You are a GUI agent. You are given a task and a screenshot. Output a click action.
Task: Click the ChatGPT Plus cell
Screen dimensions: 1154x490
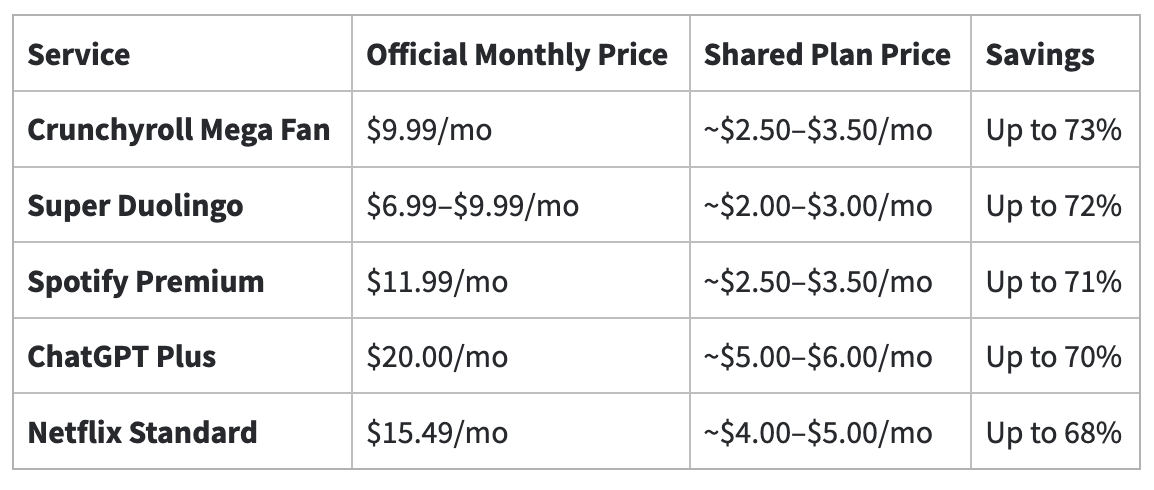pos(122,356)
